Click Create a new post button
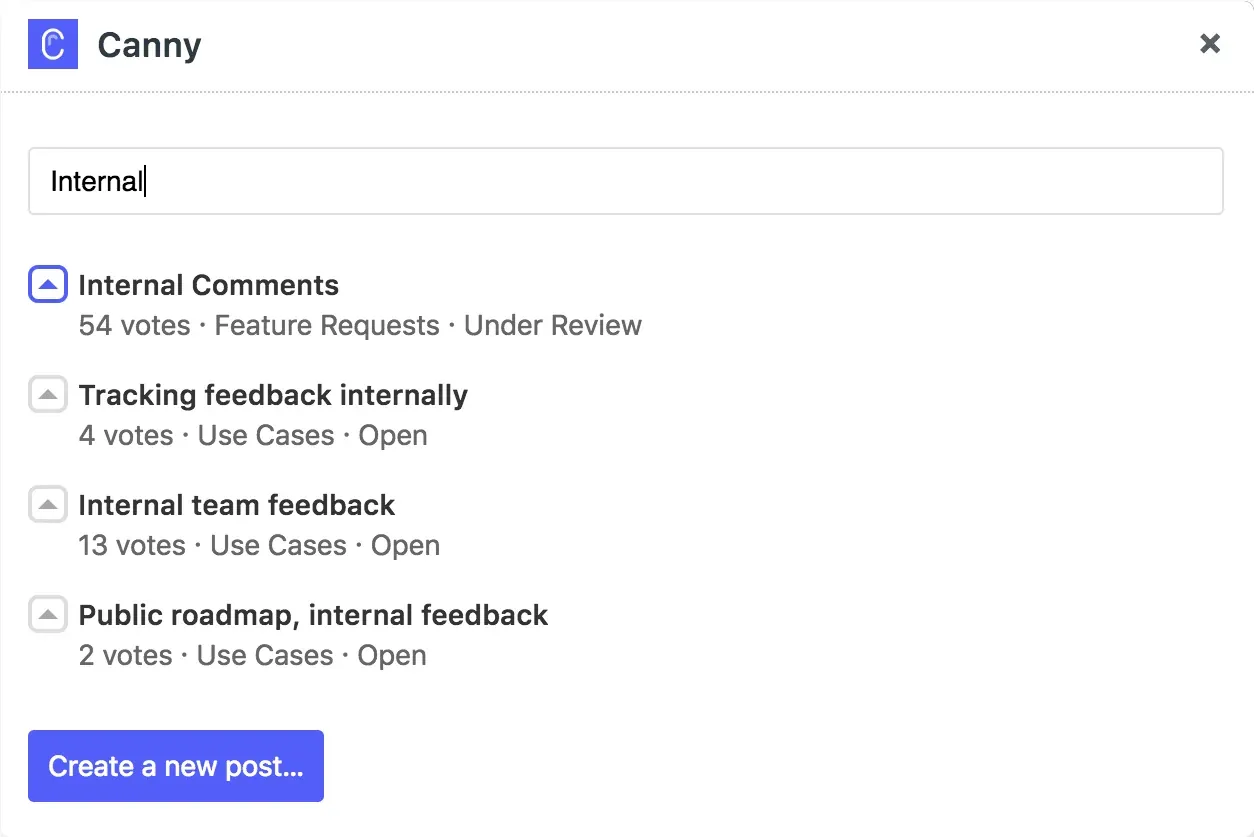1254x837 pixels. coord(176,765)
